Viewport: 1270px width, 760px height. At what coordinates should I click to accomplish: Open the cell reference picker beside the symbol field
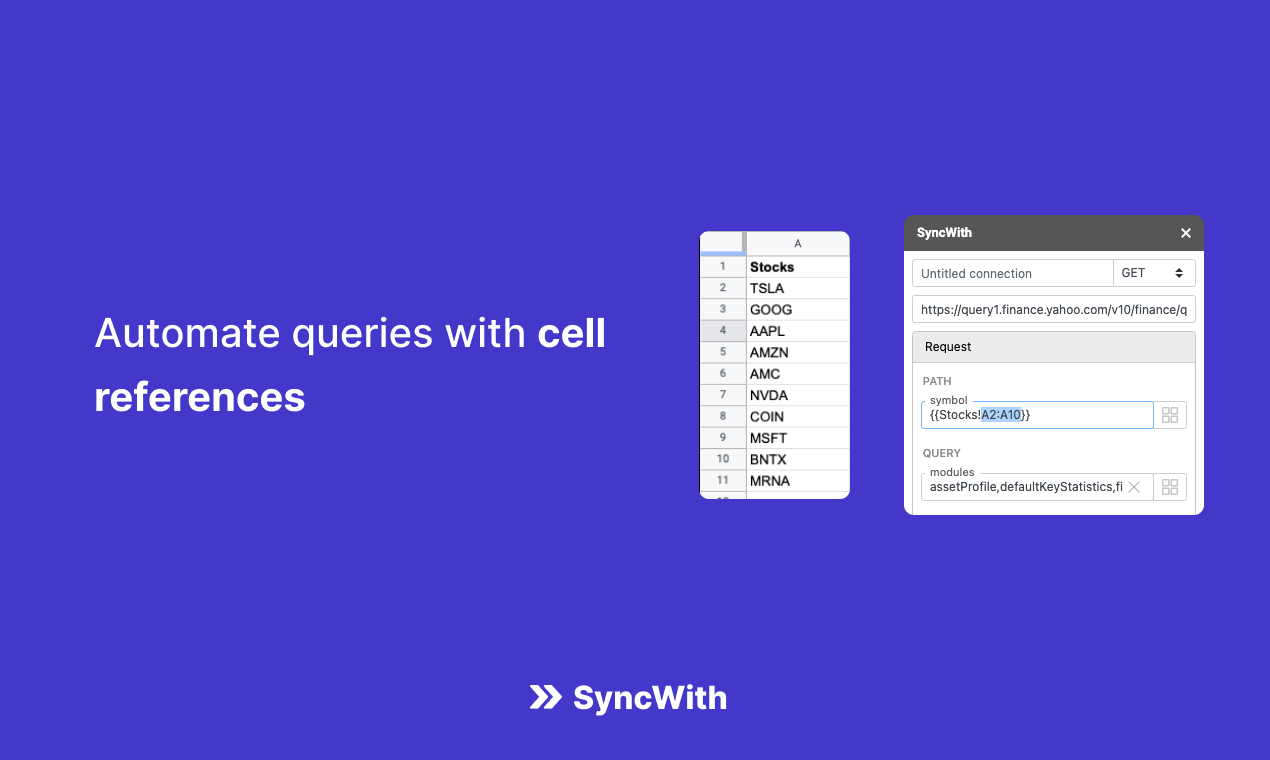(1169, 414)
